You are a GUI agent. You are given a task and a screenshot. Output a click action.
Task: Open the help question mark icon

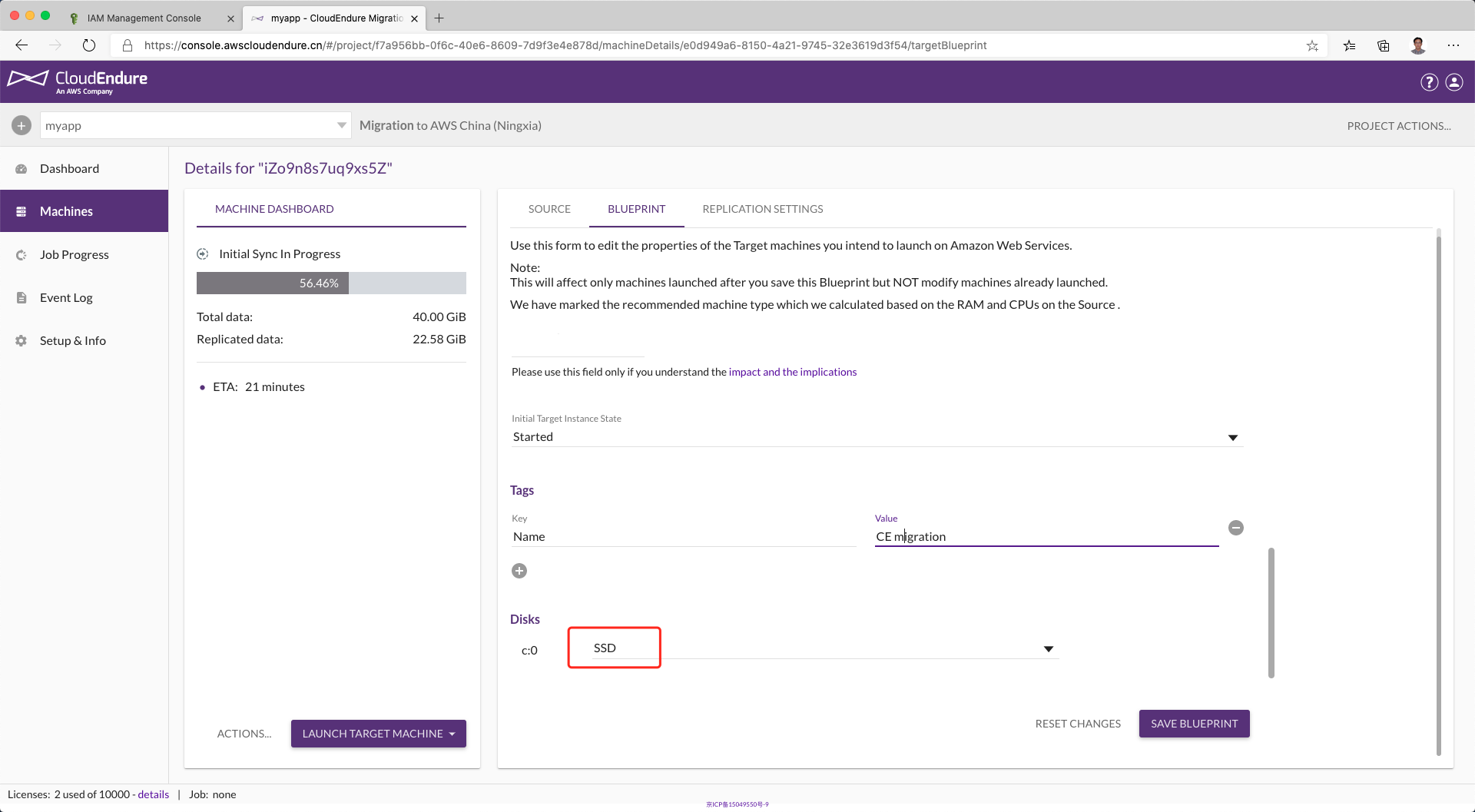pos(1429,82)
